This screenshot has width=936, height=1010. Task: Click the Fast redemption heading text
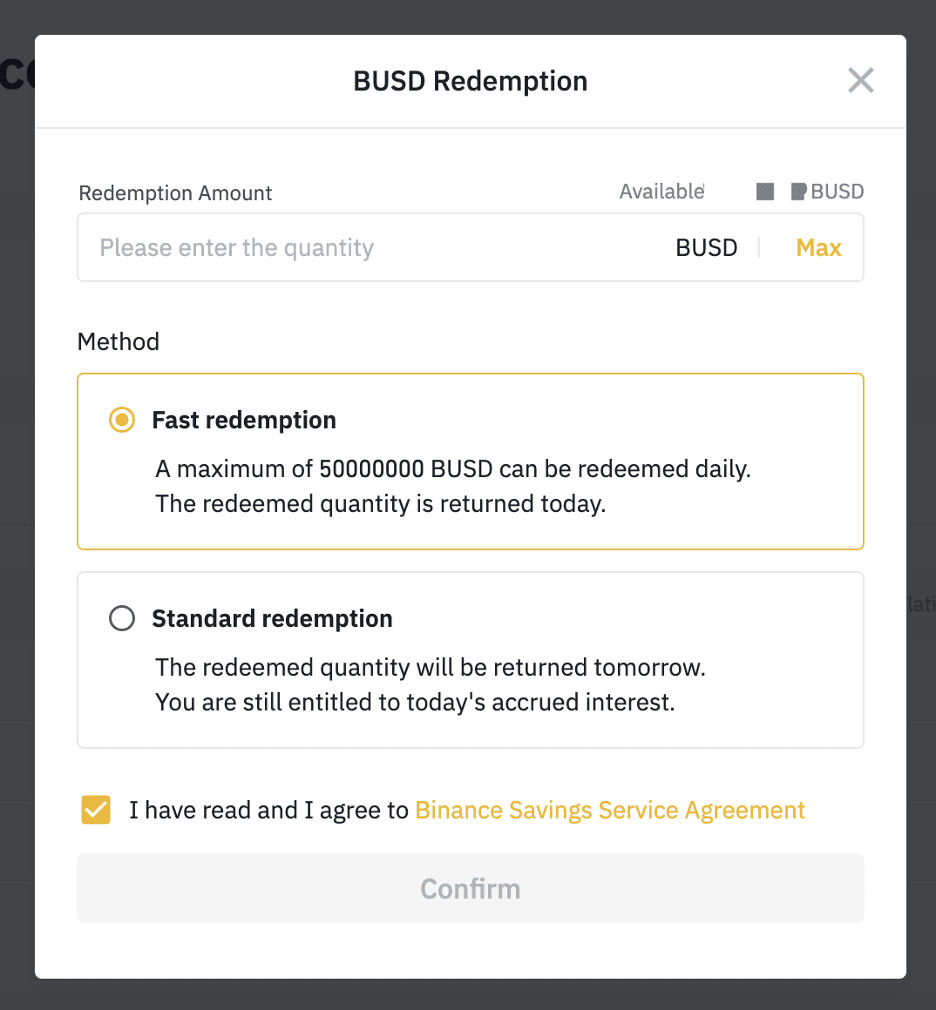click(244, 420)
